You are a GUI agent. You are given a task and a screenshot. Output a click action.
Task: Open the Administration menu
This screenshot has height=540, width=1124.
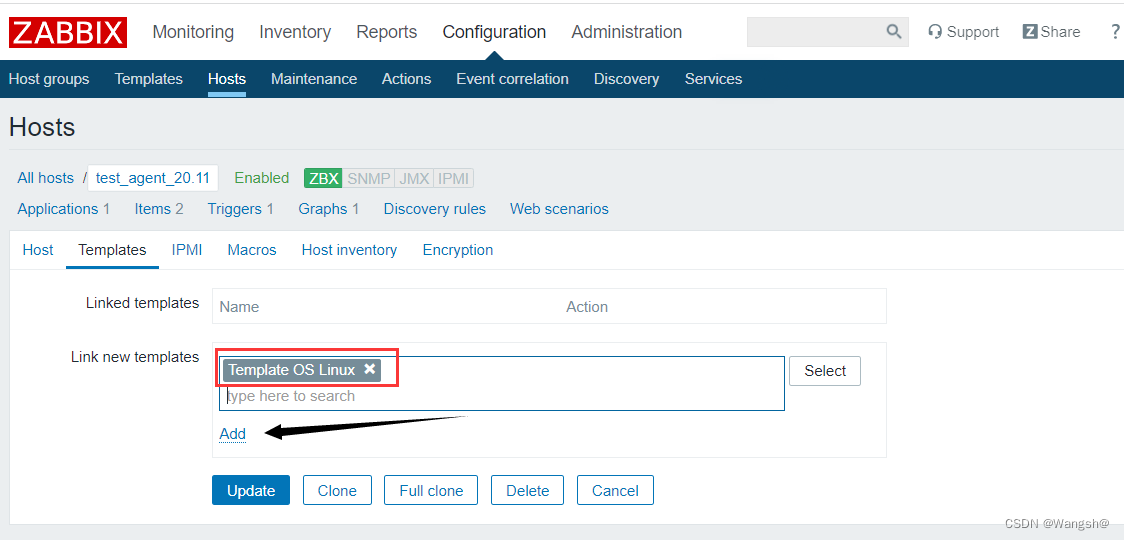click(x=627, y=32)
